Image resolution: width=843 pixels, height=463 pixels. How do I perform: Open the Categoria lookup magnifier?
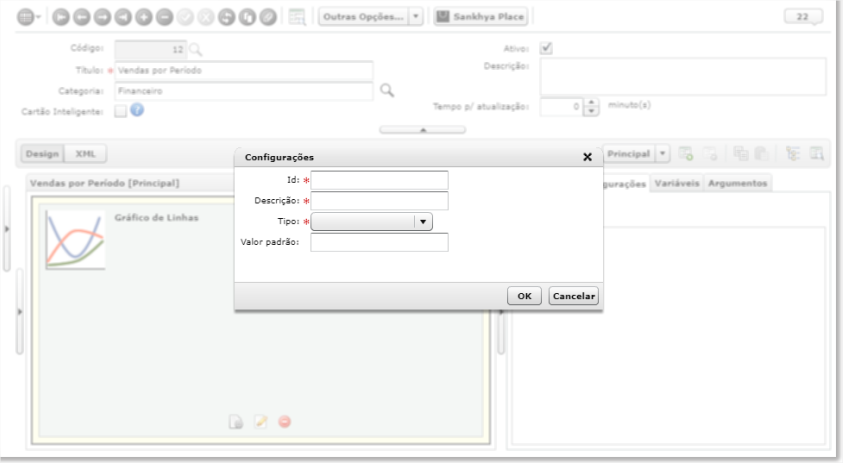tap(387, 90)
